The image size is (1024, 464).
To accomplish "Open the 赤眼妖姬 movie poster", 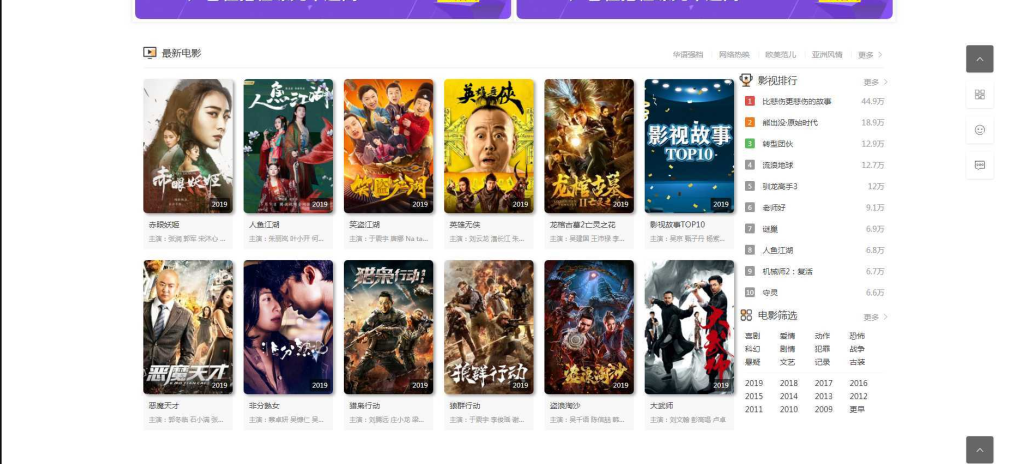I will pyautogui.click(x=188, y=146).
